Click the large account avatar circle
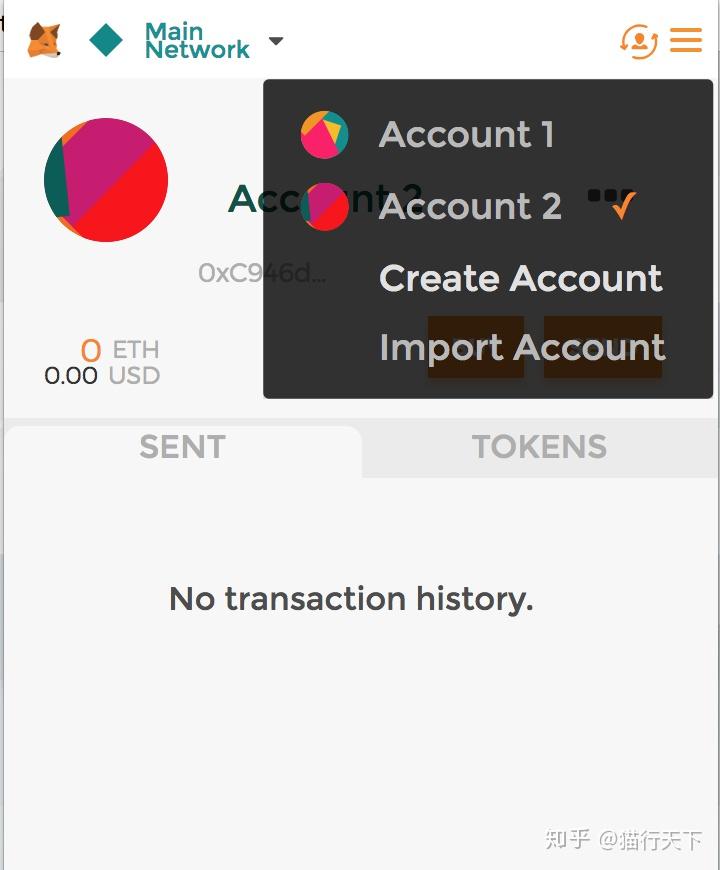The width and height of the screenshot is (720, 870). pos(106,180)
